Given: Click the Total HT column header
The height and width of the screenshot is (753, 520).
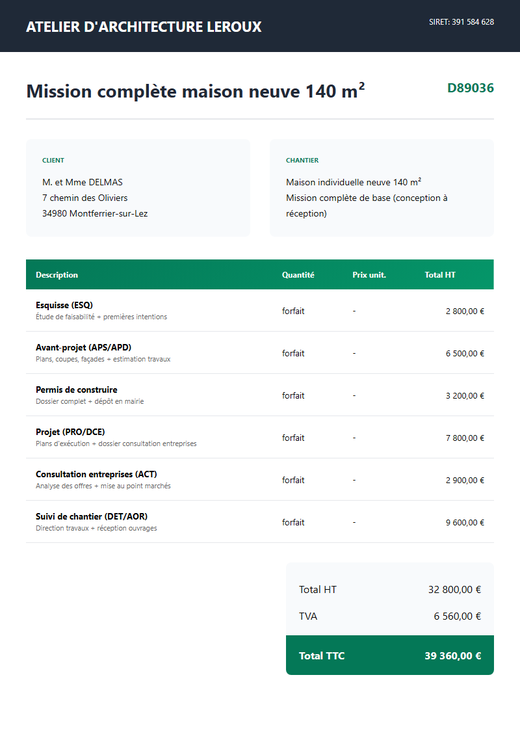Looking at the screenshot, I should click(440, 275).
